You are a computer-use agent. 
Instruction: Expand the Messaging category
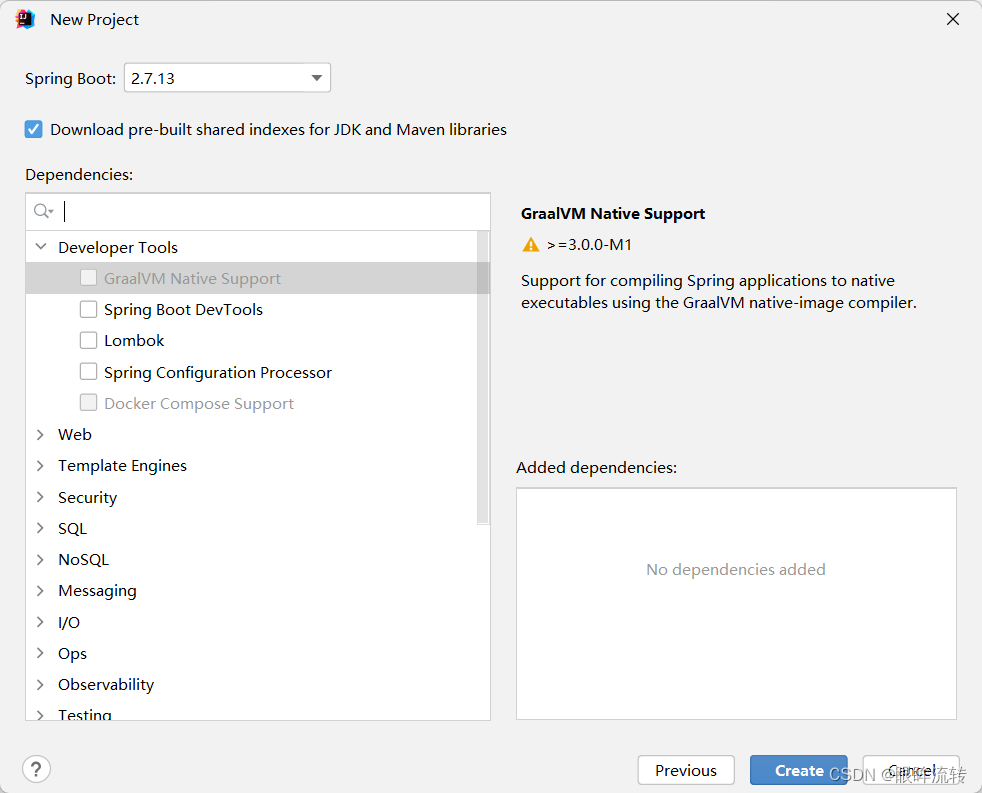tap(41, 591)
